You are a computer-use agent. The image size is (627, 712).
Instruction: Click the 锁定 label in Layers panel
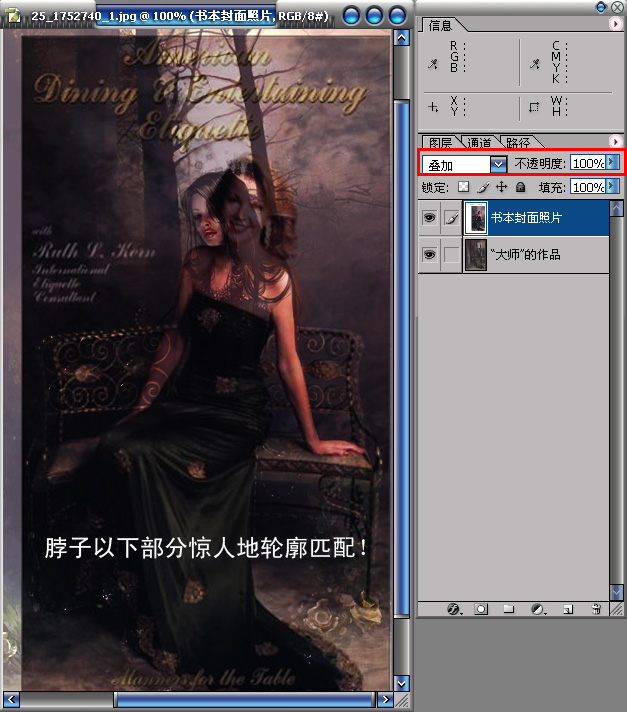pos(435,187)
